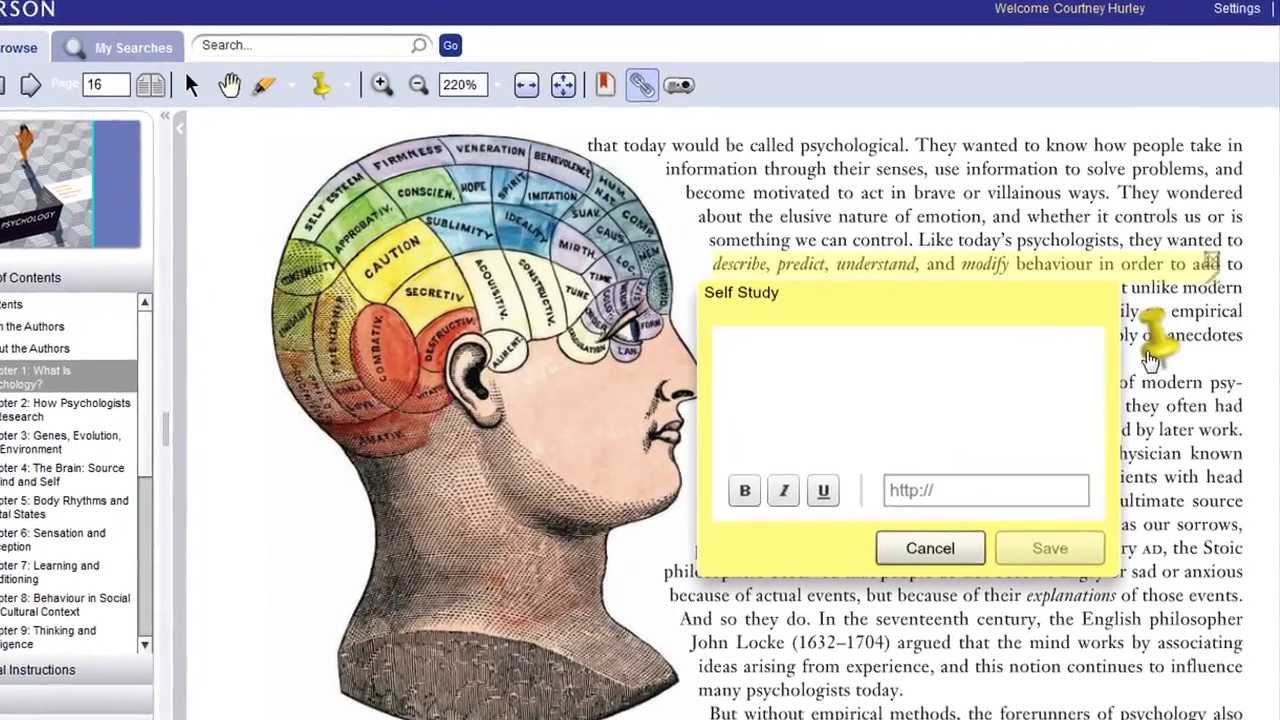This screenshot has width=1280, height=720.
Task: Save the Self Study note
Action: coord(1050,548)
